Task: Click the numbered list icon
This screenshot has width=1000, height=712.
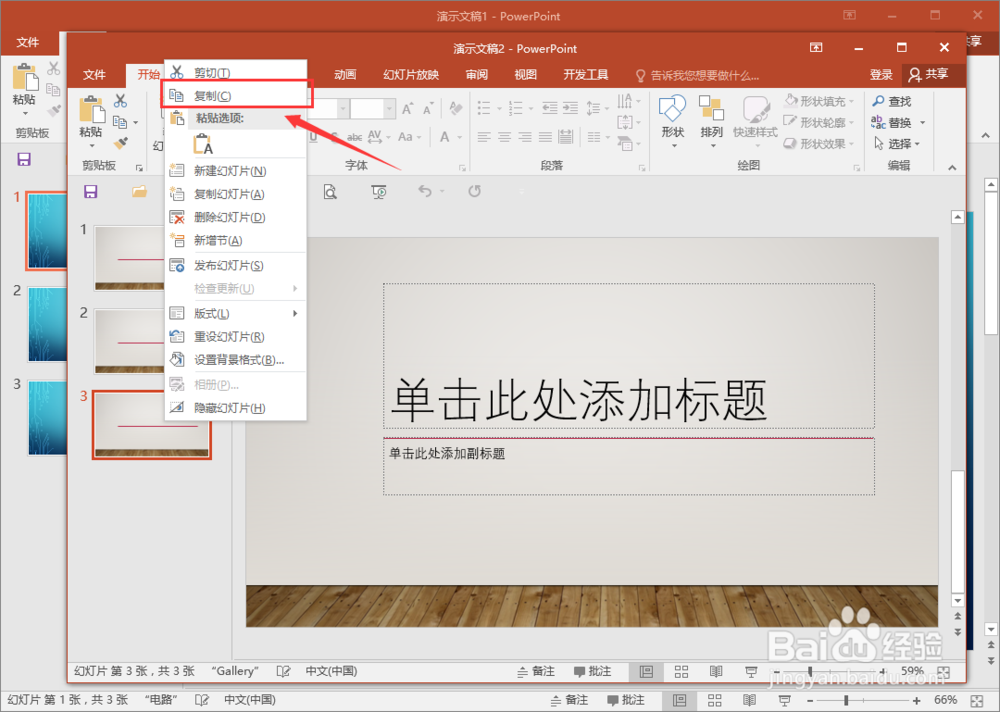Action: [x=515, y=108]
